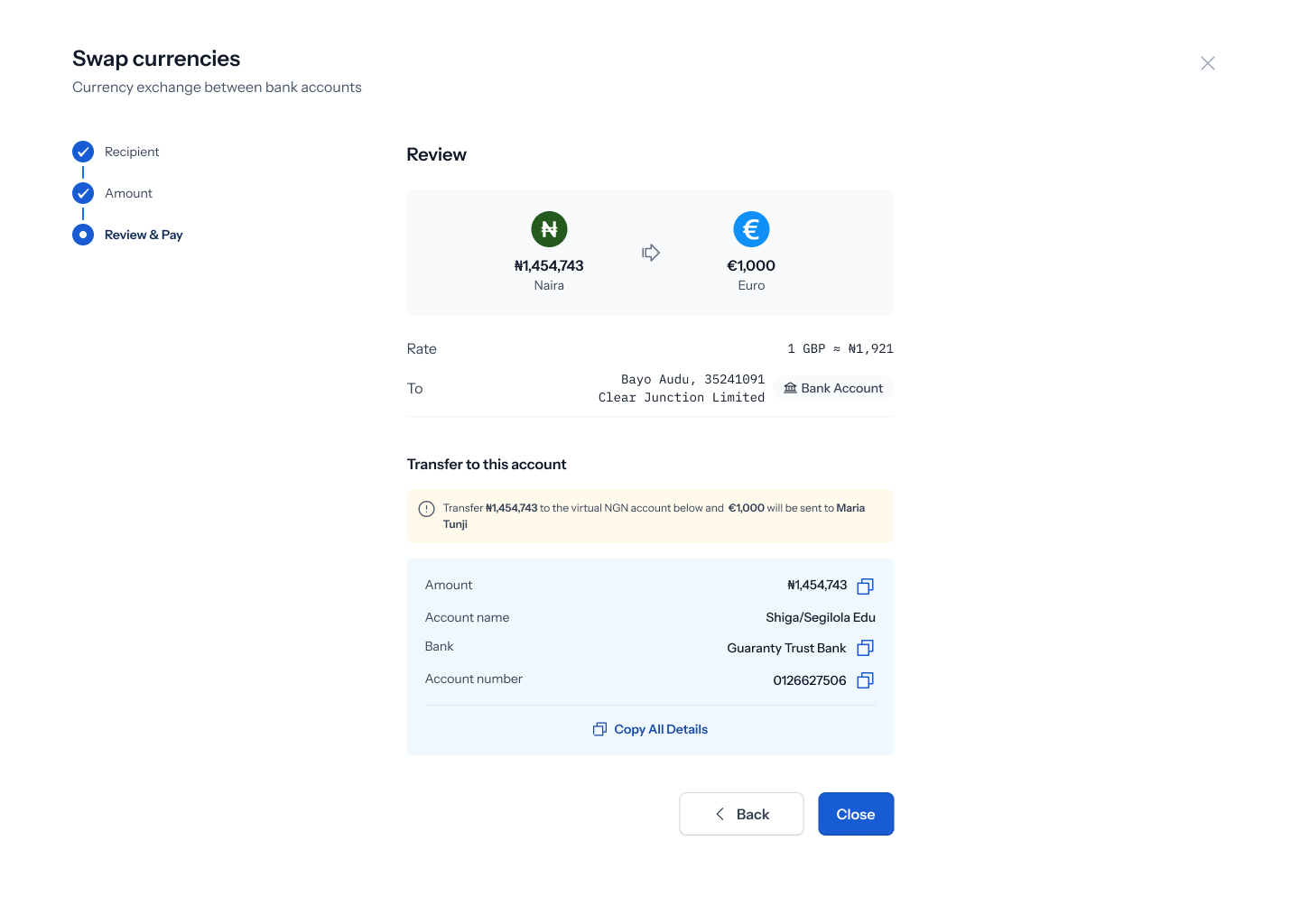Click the Euro currency icon

(x=751, y=229)
